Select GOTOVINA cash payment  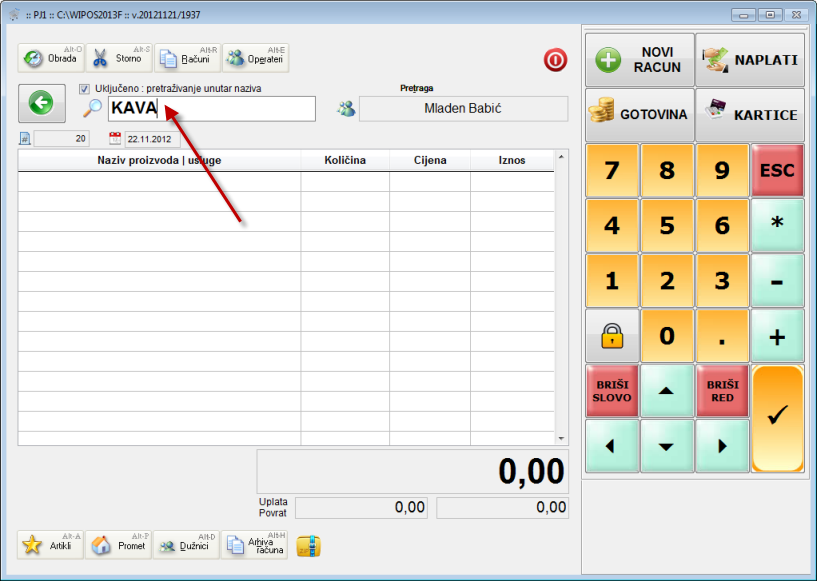point(638,114)
